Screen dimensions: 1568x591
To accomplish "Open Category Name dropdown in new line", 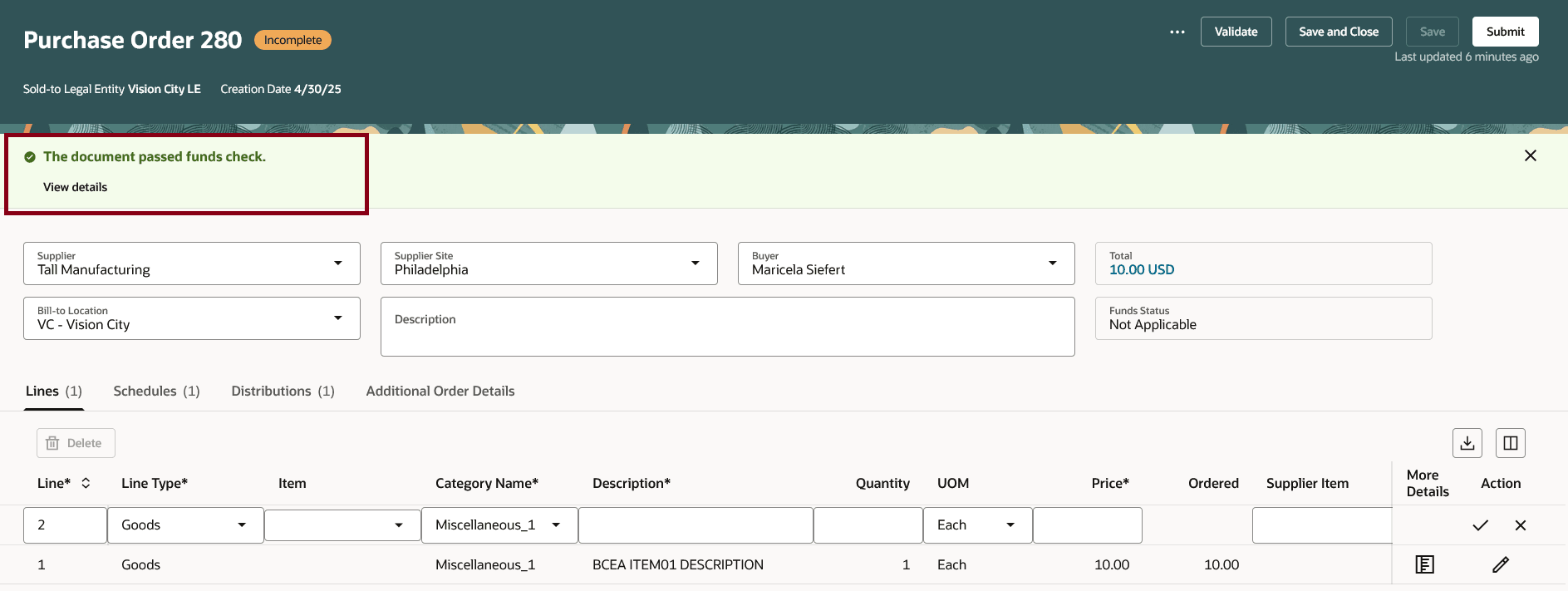I will point(556,525).
